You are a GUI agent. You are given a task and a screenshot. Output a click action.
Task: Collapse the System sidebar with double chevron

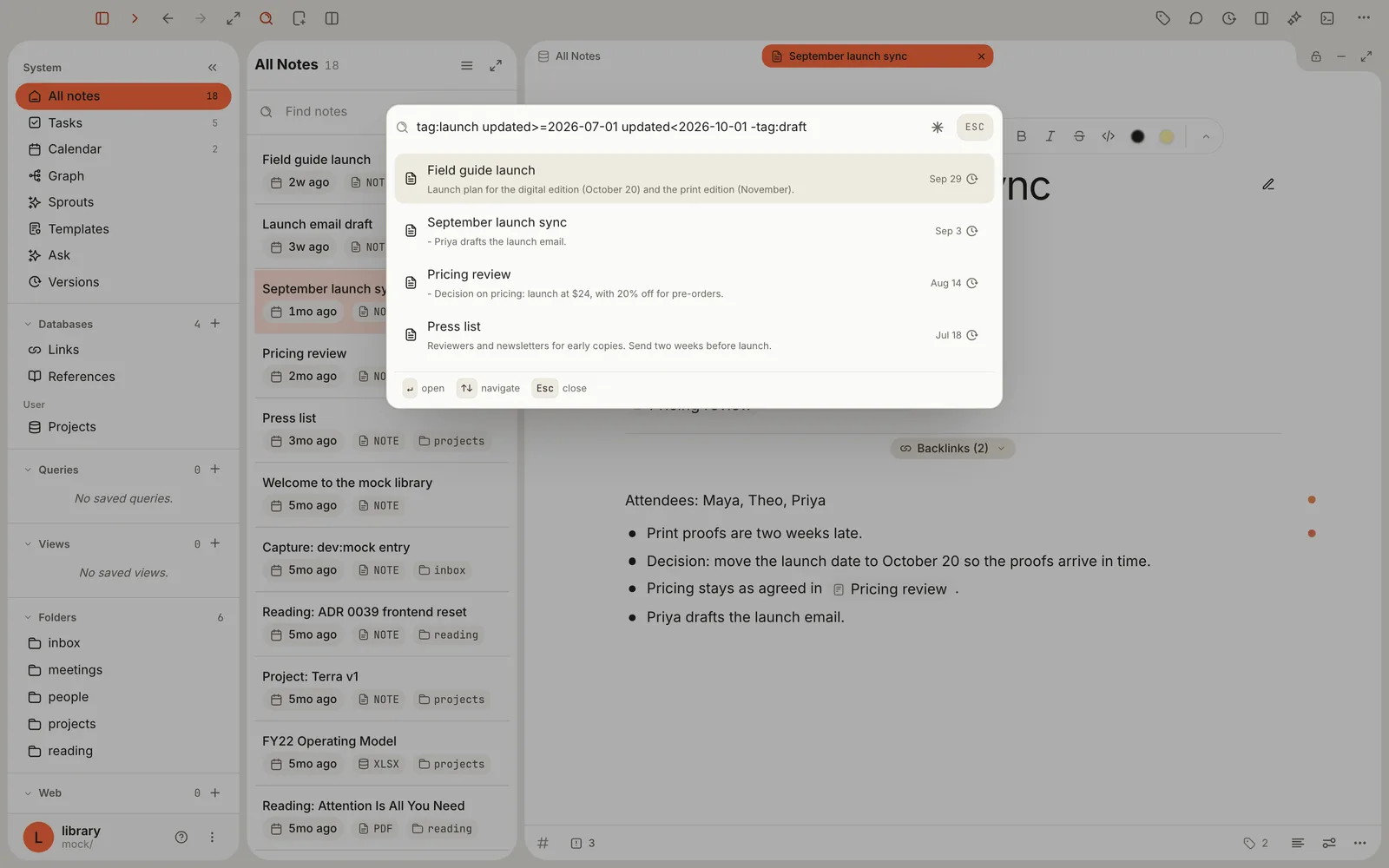click(x=213, y=68)
